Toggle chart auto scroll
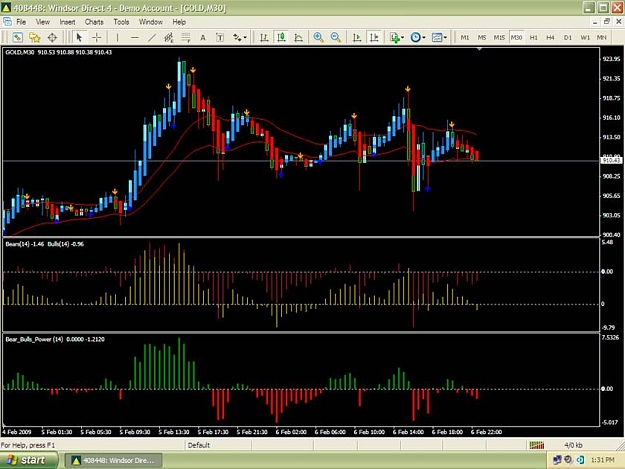Viewport: 625px width, 469px height. click(x=357, y=37)
